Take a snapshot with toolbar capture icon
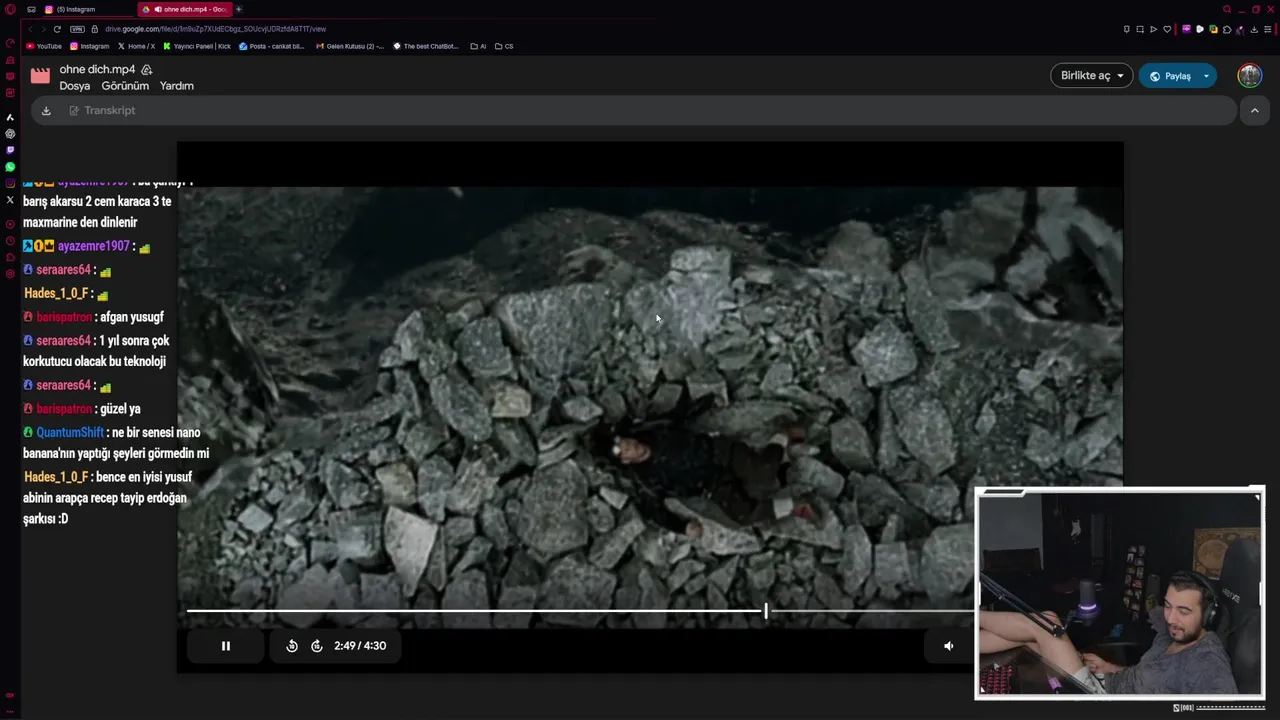Viewport: 1280px width, 720px height. click(x=1140, y=29)
